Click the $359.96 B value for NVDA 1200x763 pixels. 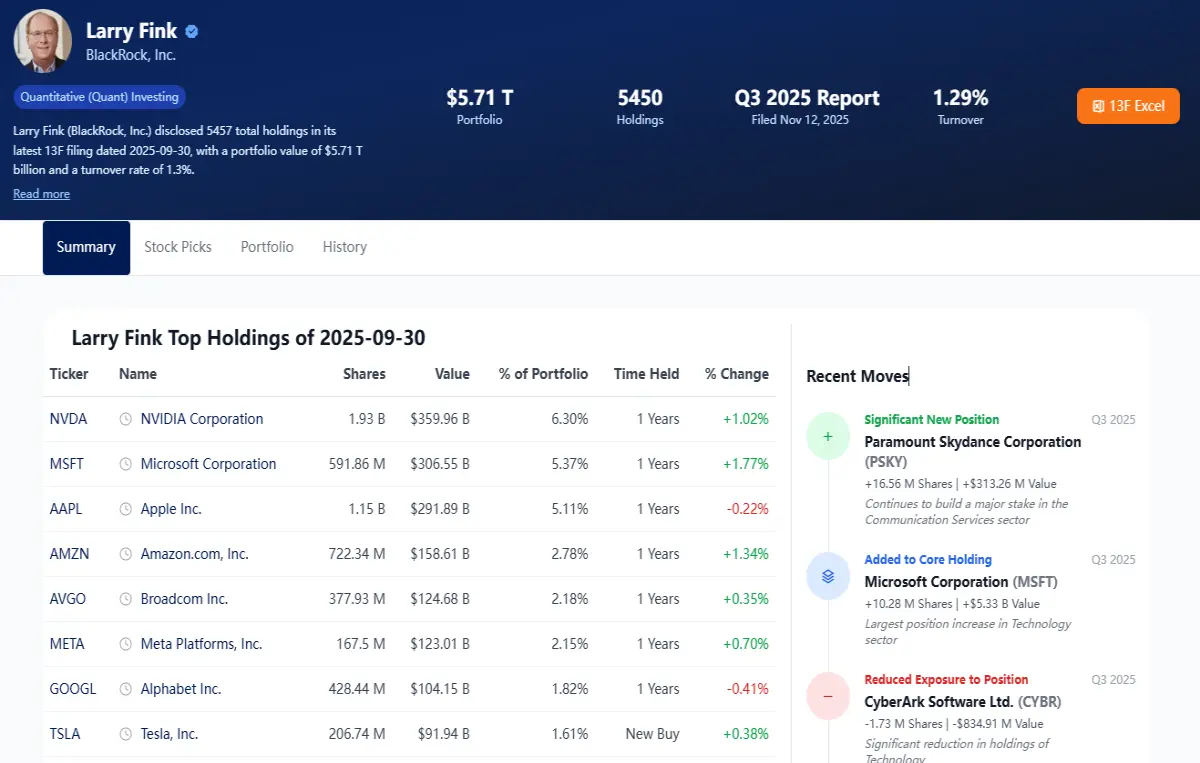click(x=440, y=419)
